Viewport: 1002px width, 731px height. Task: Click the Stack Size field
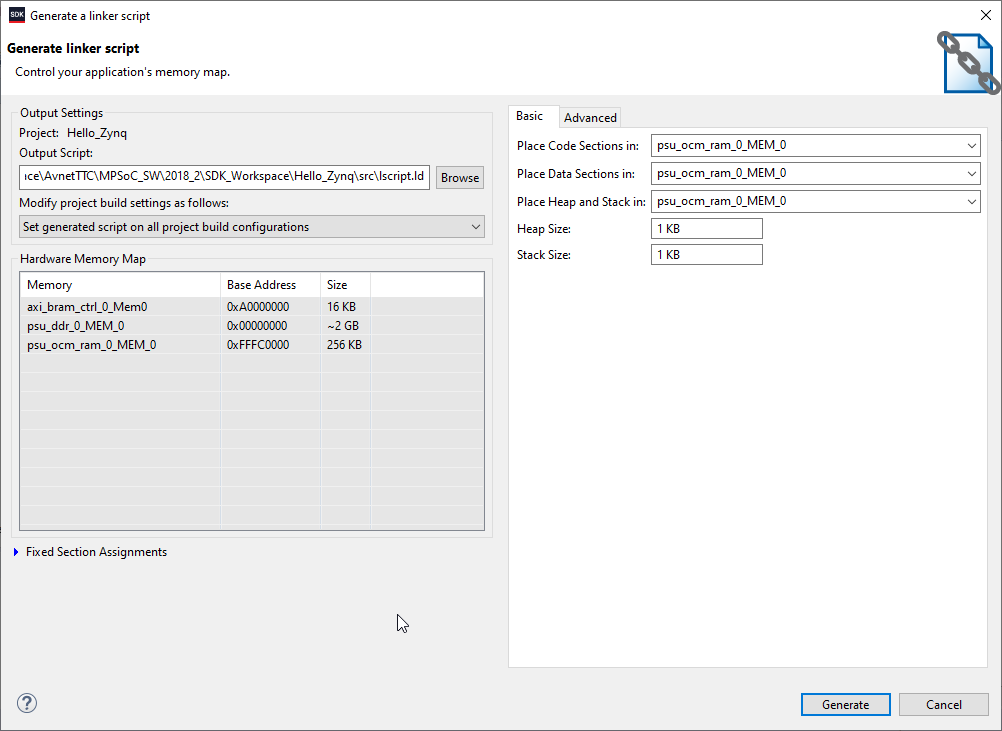click(706, 255)
